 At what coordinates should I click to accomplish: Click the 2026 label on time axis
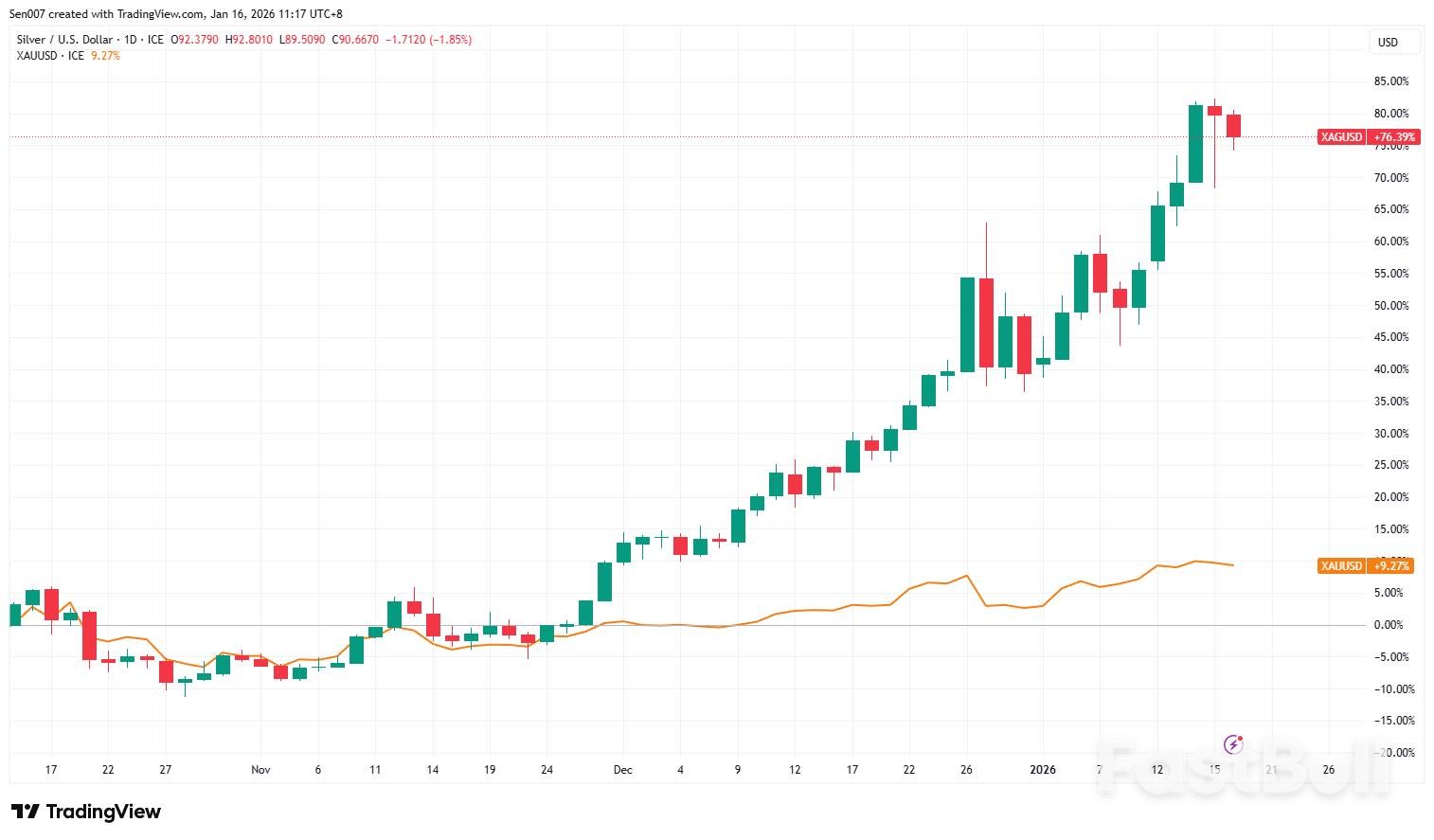[x=1042, y=770]
